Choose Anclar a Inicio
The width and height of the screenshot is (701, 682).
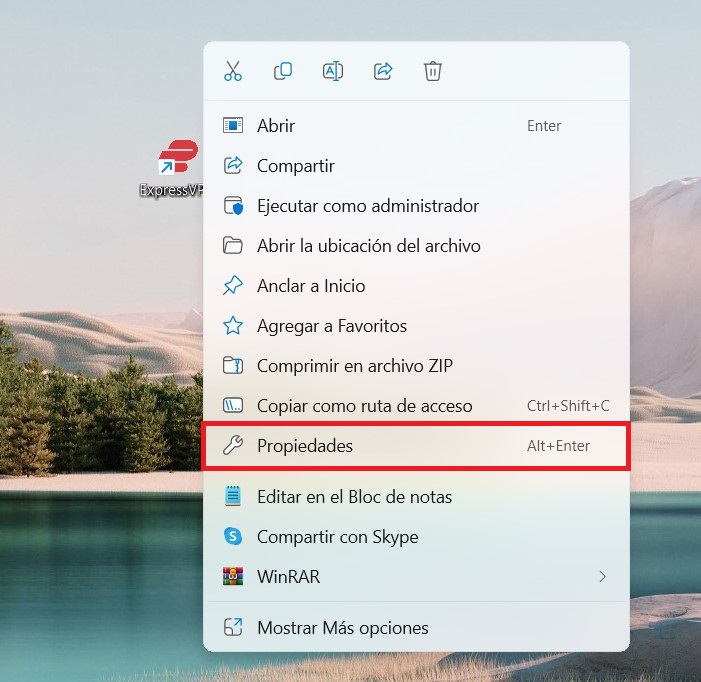pos(416,286)
